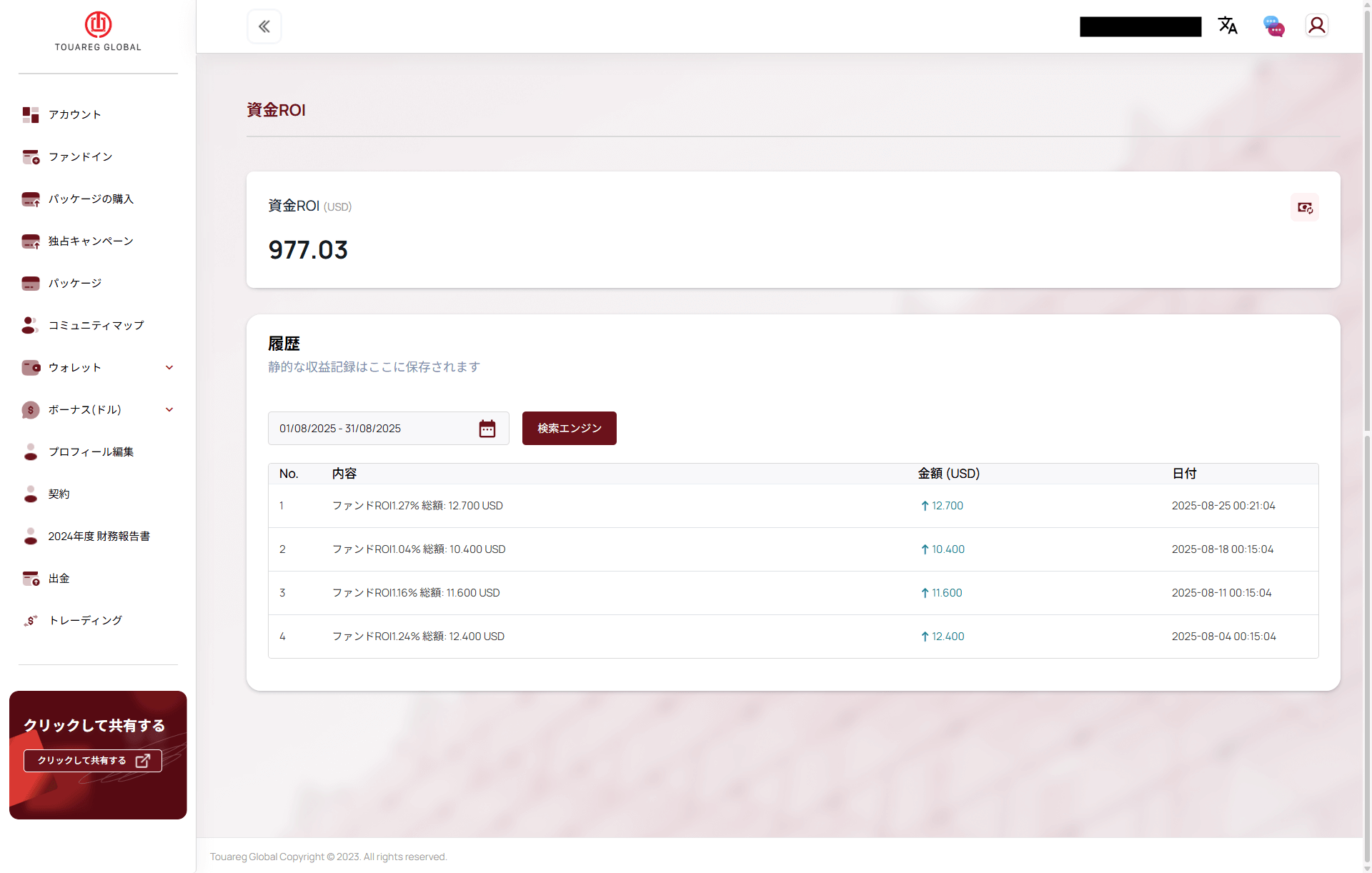Click the share external-link icon

143,761
